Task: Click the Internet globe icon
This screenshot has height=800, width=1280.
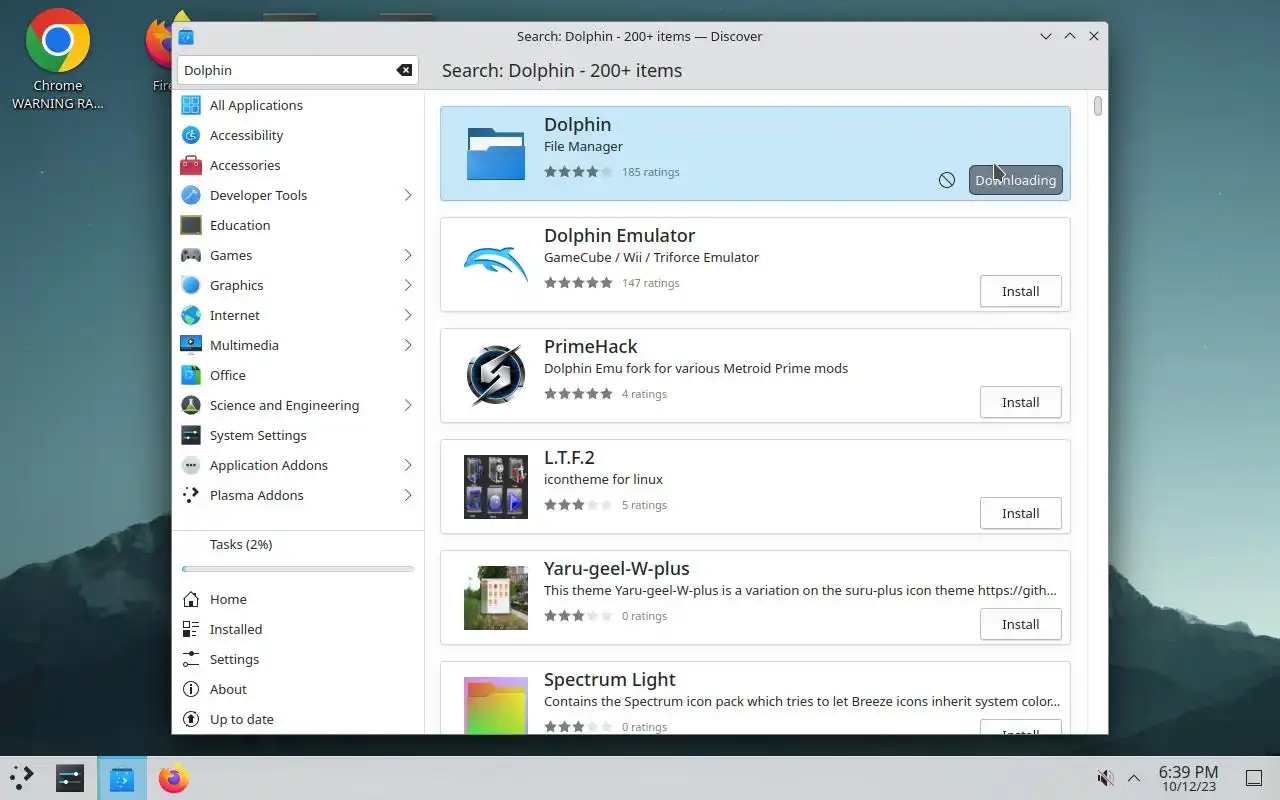Action: pyautogui.click(x=191, y=315)
